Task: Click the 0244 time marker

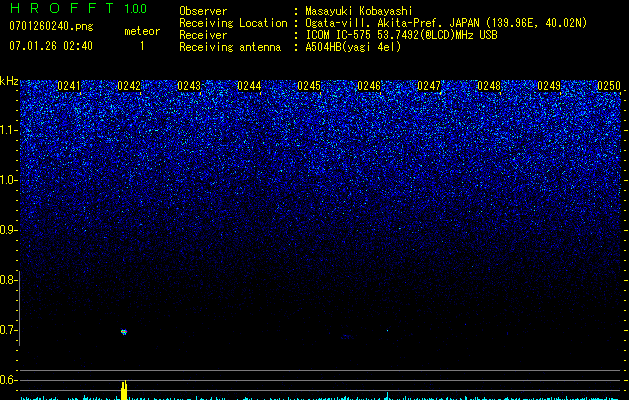Action: (249, 86)
